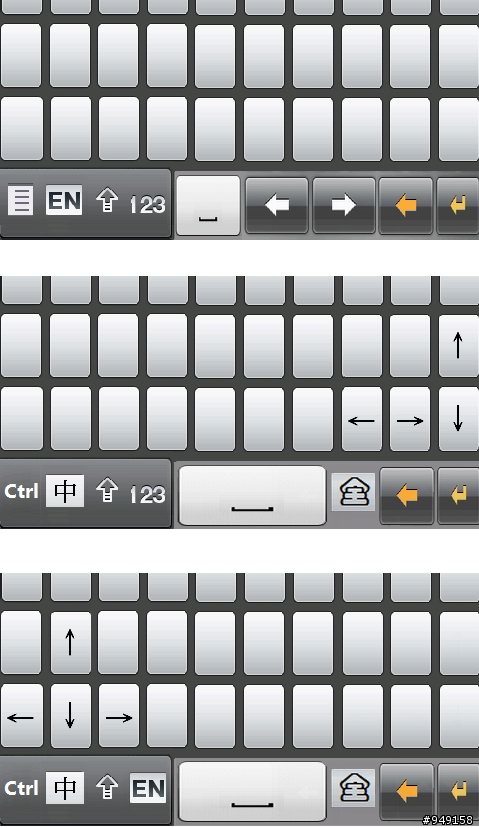Toggle EN language key on the top keyboard
479x828 pixels.
(x=64, y=200)
